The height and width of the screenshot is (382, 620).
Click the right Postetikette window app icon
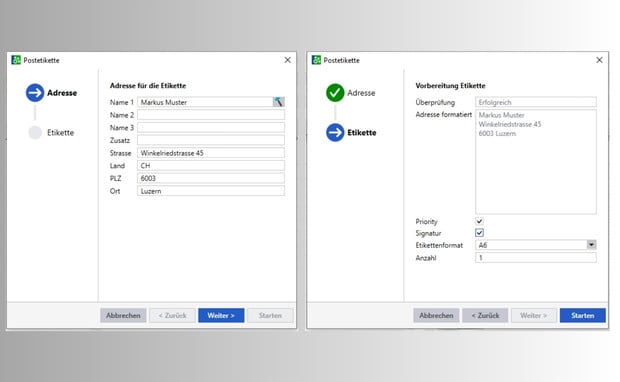[316, 60]
